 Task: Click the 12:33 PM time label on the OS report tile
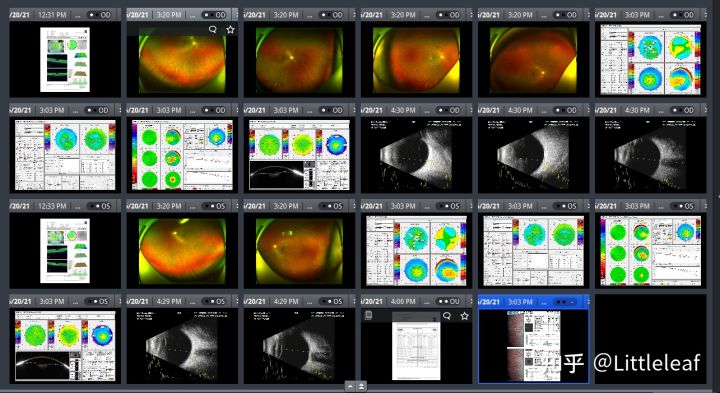(x=52, y=206)
